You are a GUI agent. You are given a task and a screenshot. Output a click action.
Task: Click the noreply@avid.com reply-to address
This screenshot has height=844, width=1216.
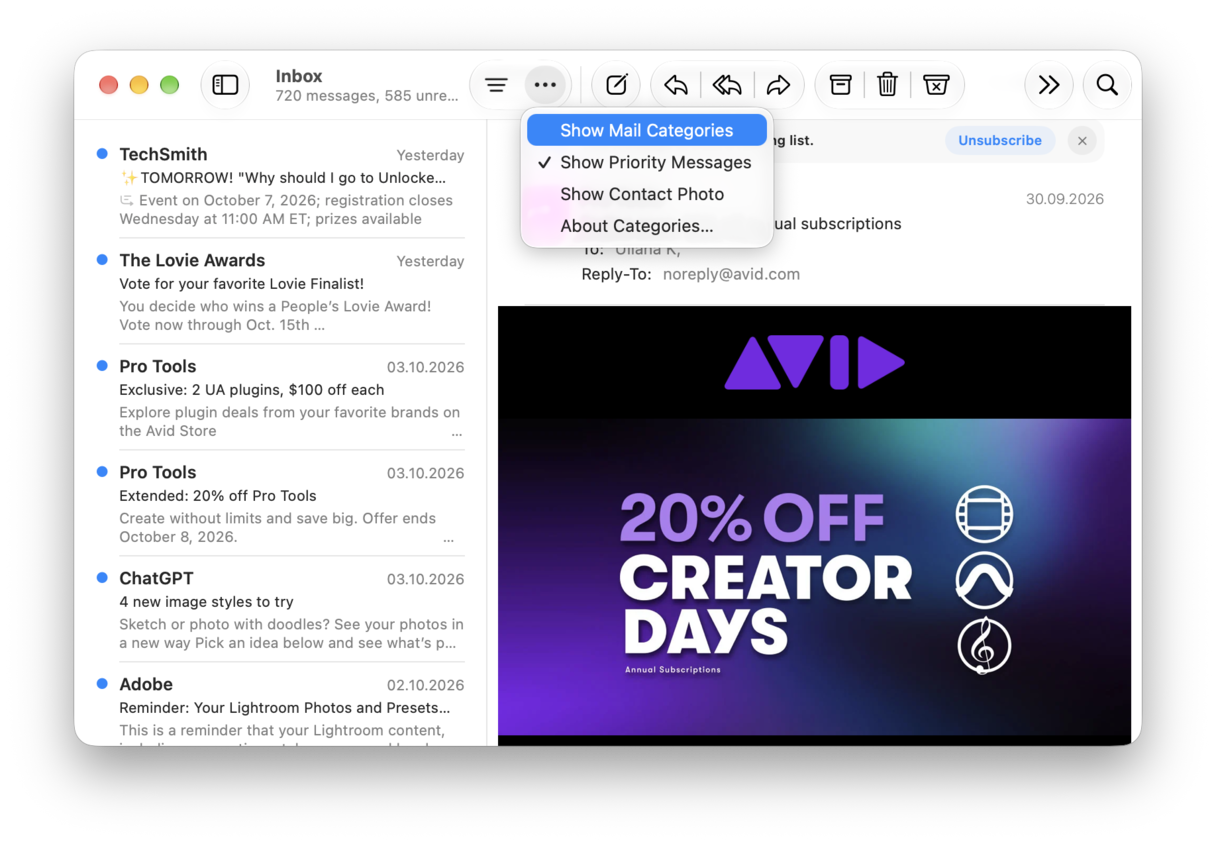click(x=731, y=274)
